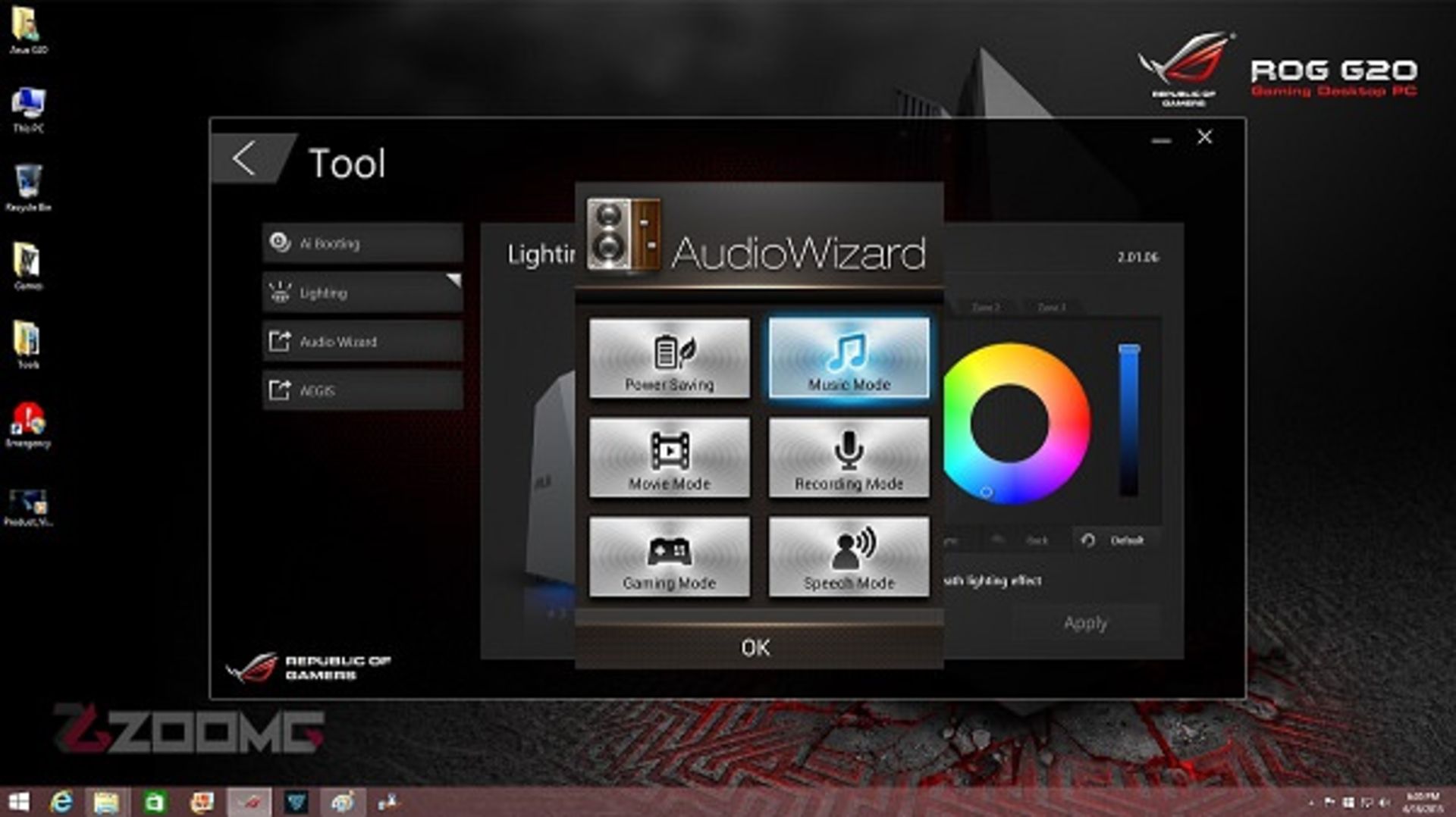Click the Ai Boosting gauge icon
The image size is (1456, 817).
click(280, 243)
